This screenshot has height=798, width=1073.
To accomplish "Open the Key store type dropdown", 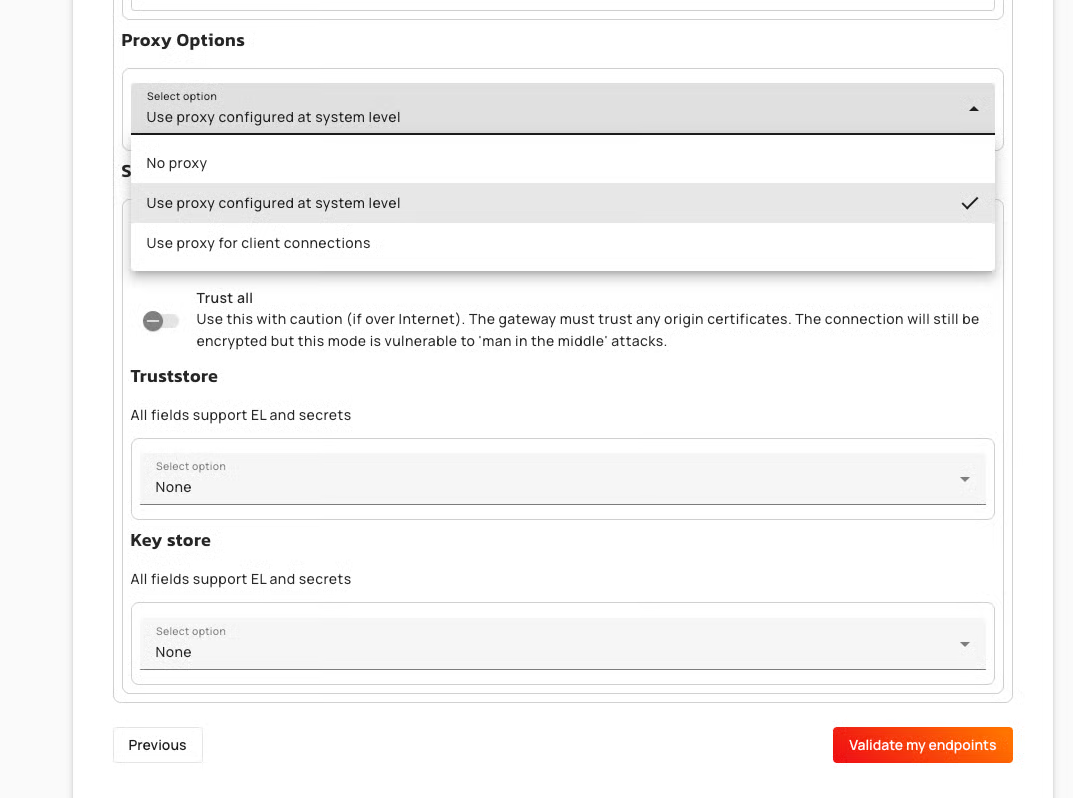I will (562, 644).
